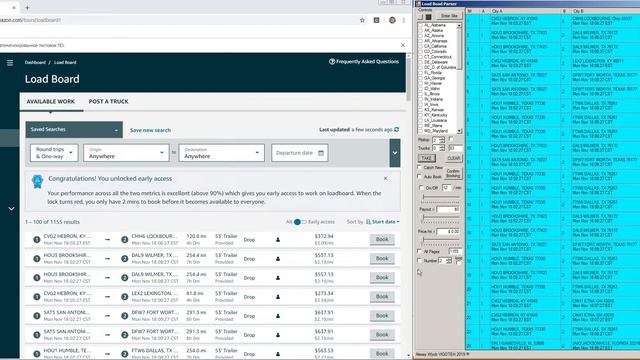Screen dimensions: 640x360
Task: Switch to the POST A TRUCK tab
Action: coord(109,101)
